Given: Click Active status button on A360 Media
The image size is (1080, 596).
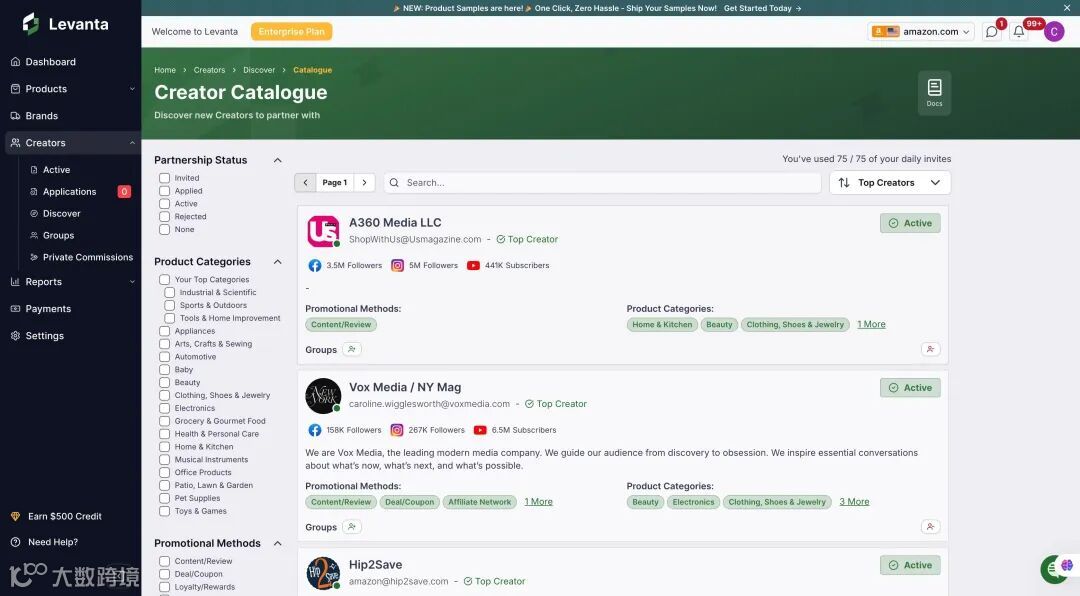Looking at the screenshot, I should pos(910,223).
